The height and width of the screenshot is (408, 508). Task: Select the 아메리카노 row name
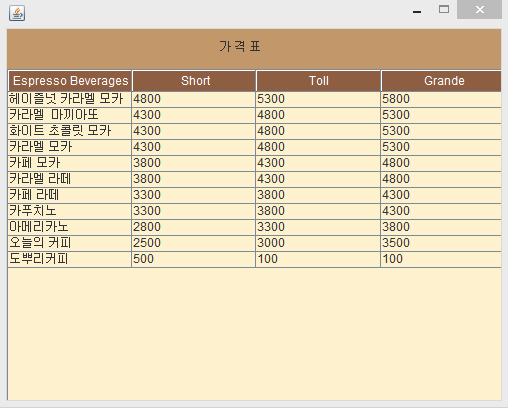[70, 227]
